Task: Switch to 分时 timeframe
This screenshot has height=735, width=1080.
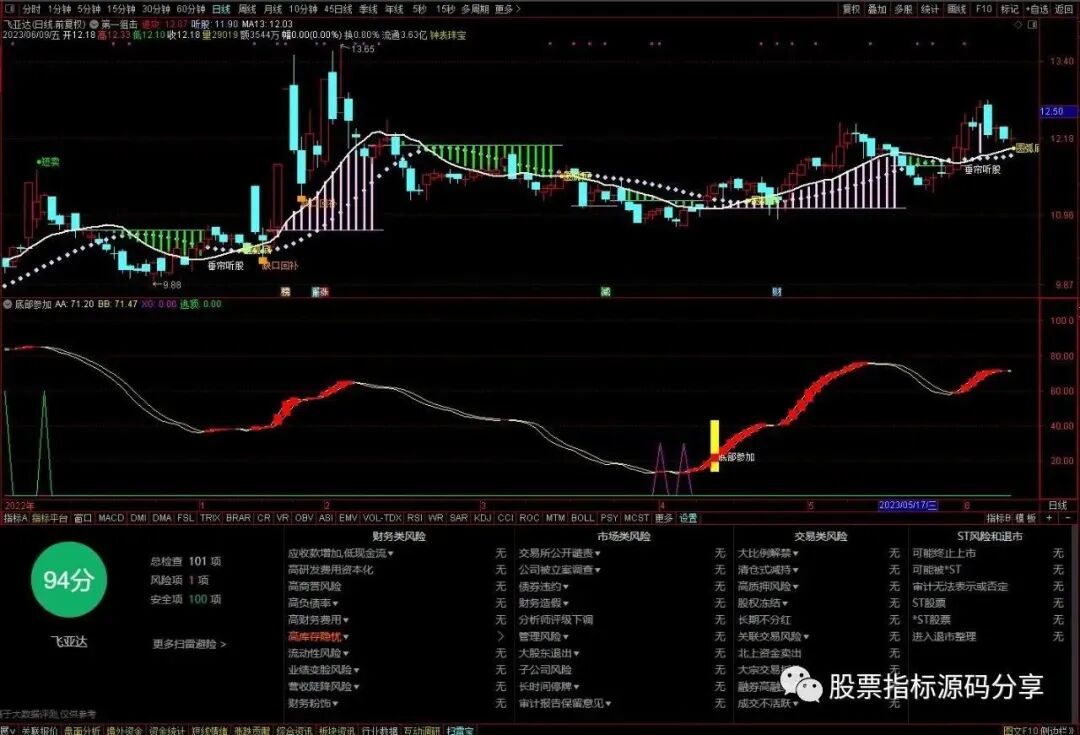Action: pos(31,9)
